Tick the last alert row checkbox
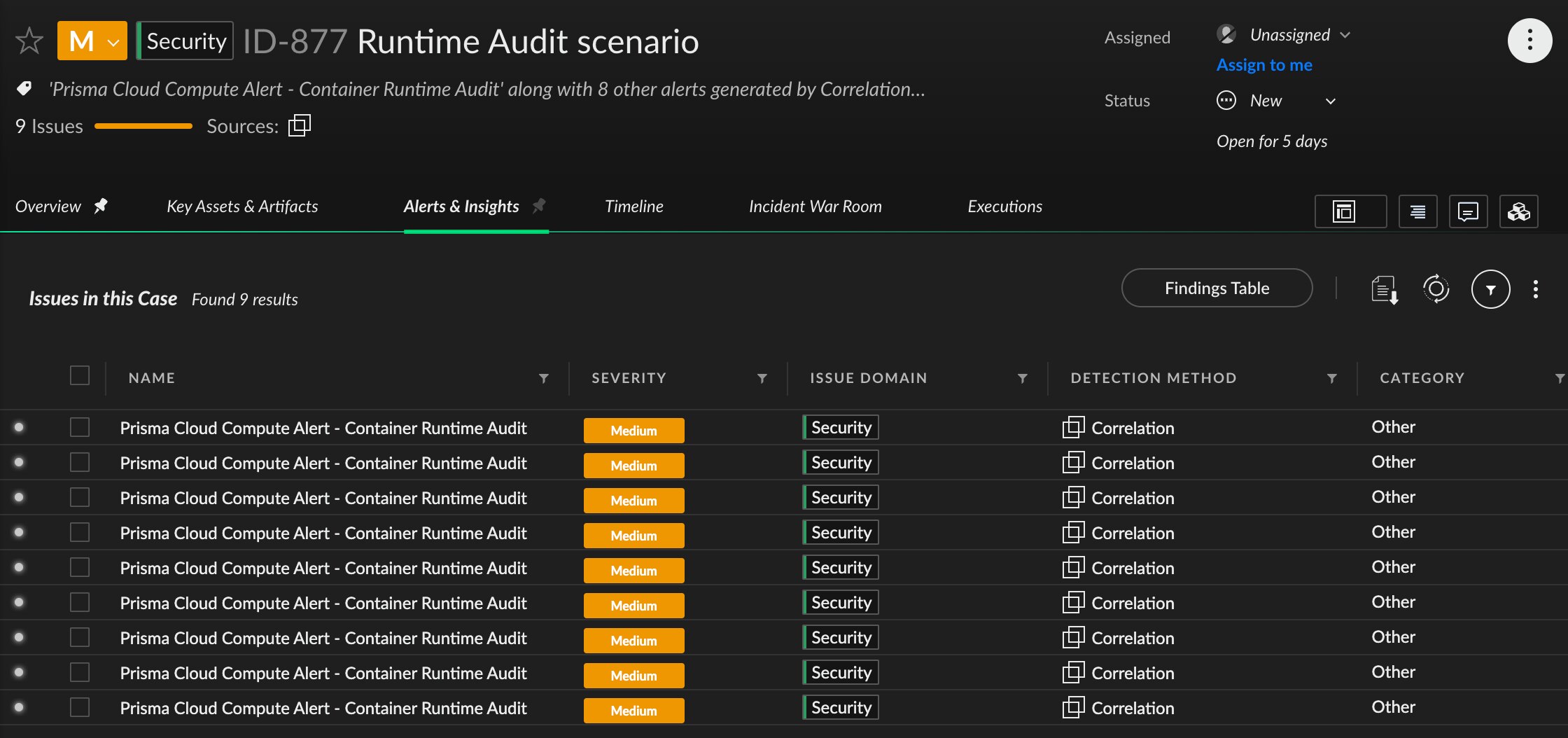The height and width of the screenshot is (738, 1568). [x=80, y=707]
